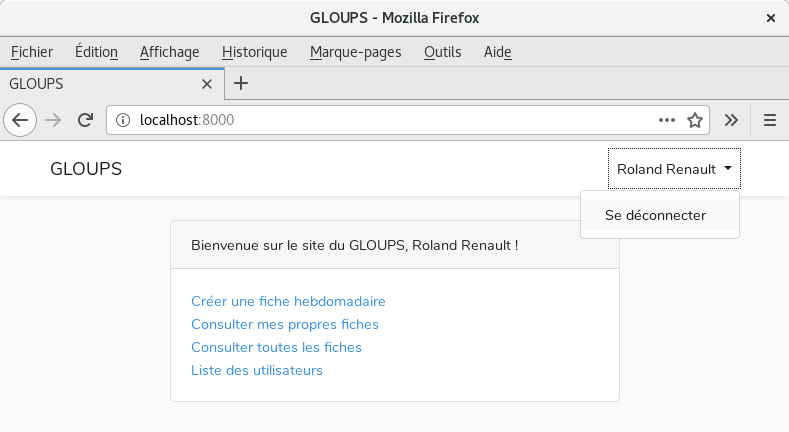Follow the Liste des utilisateurs link
789x432 pixels.
[x=257, y=370]
